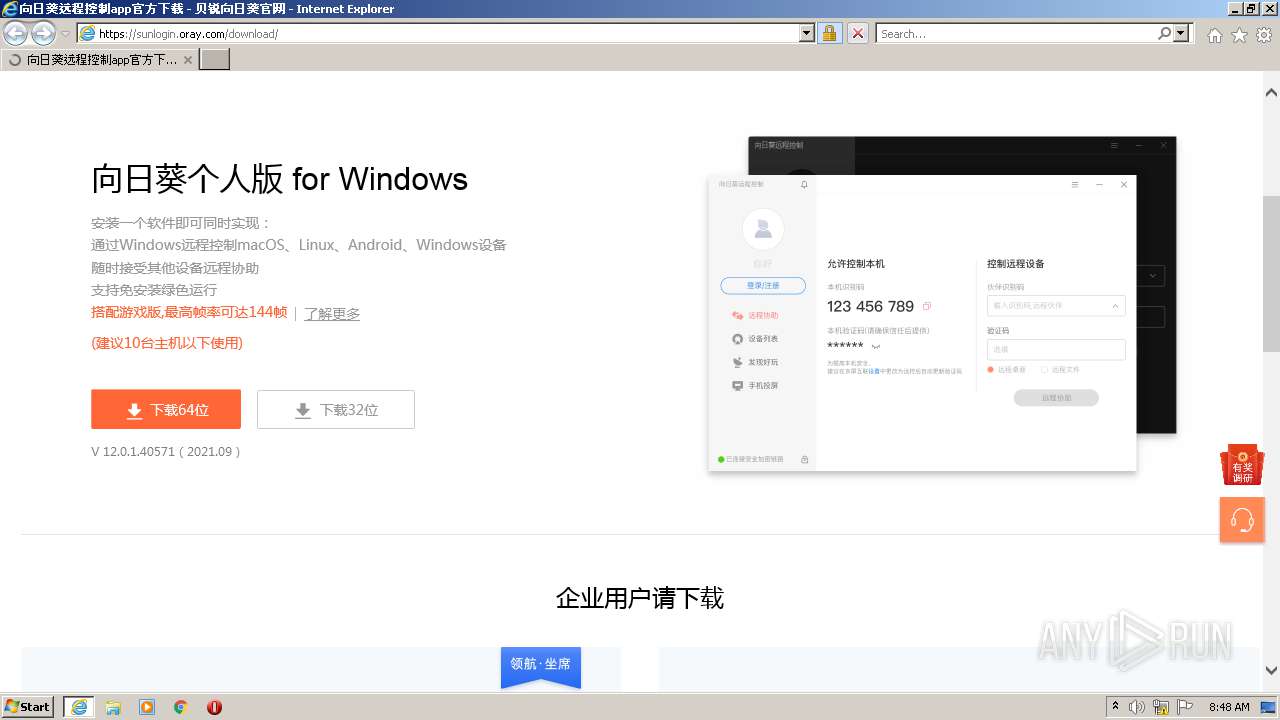The image size is (1280, 720).
Task: Open a new blank tab
Action: coord(215,60)
